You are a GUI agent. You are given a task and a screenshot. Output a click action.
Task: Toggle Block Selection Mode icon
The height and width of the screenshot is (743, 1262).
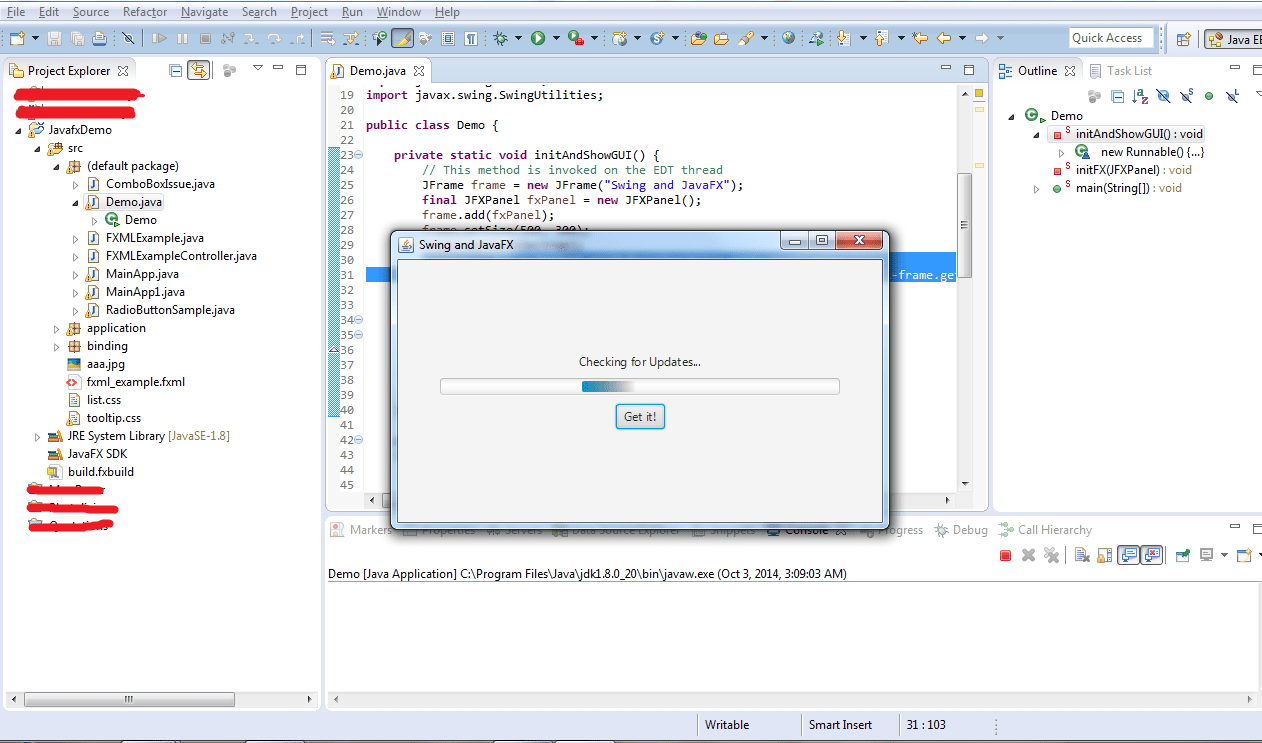point(447,38)
